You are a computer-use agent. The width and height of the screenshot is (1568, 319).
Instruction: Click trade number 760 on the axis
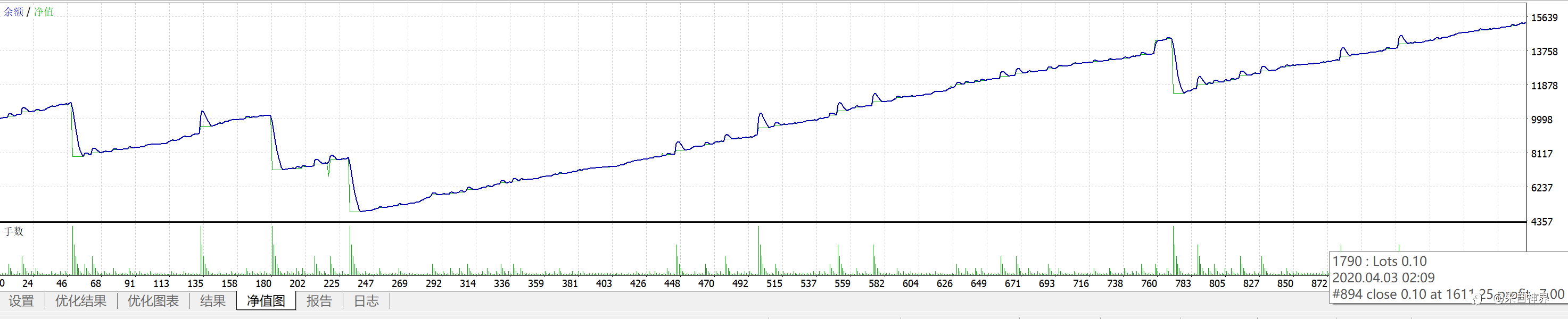pyautogui.click(x=1150, y=283)
